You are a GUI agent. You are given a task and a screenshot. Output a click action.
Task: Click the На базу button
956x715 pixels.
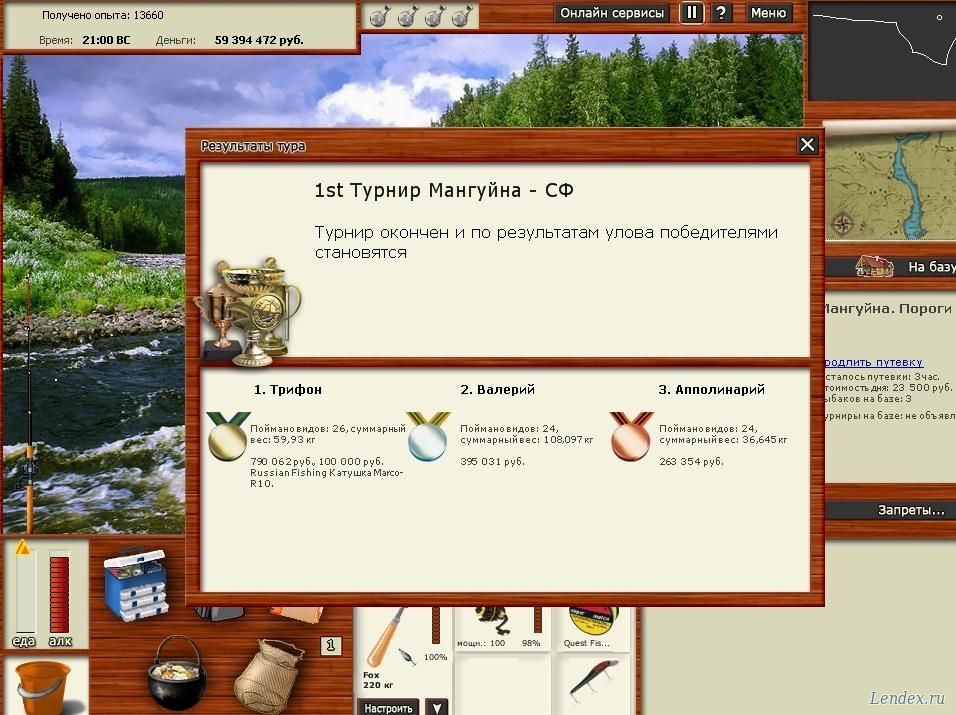[930, 267]
